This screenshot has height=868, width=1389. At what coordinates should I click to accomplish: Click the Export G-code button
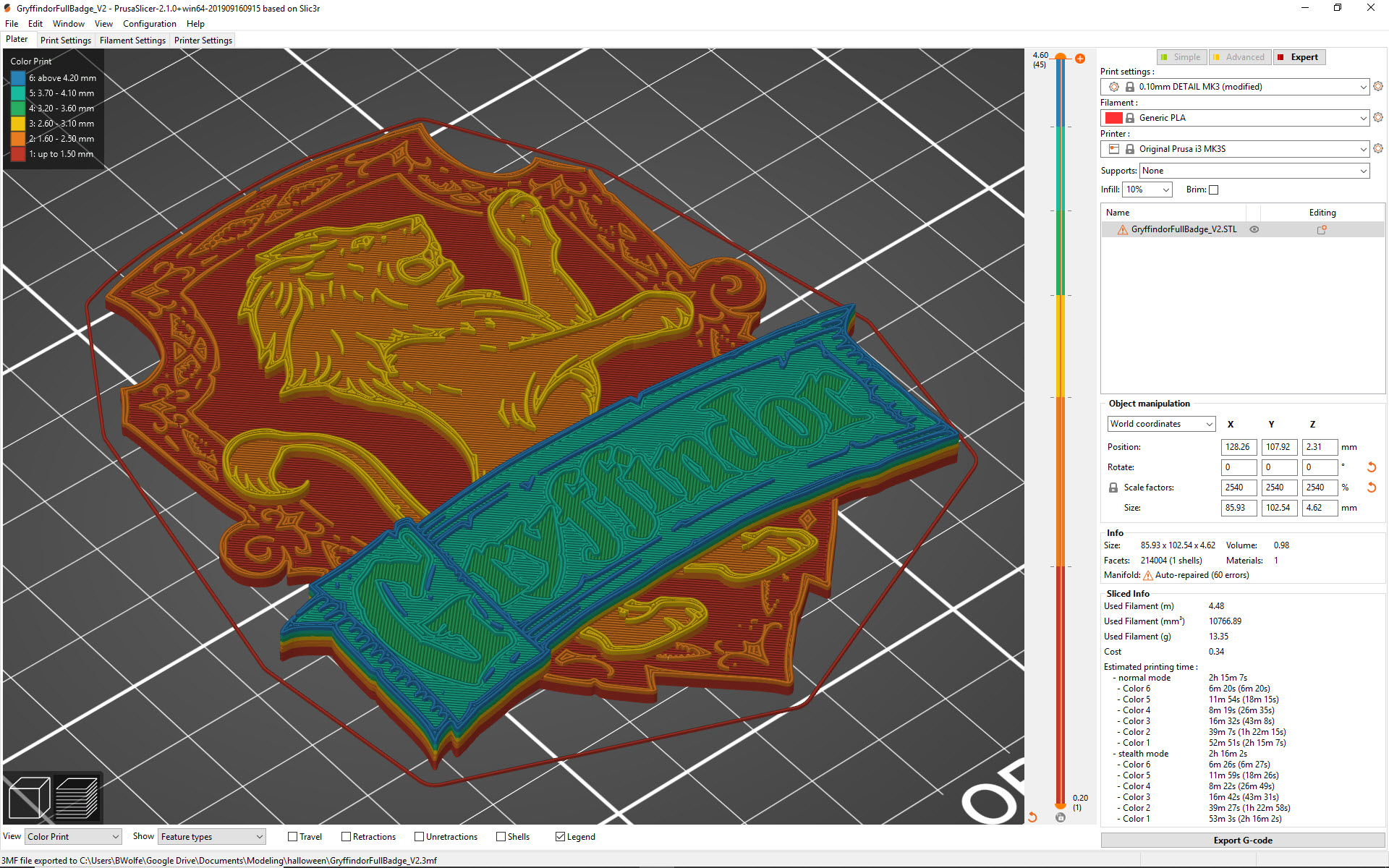[1243, 841]
